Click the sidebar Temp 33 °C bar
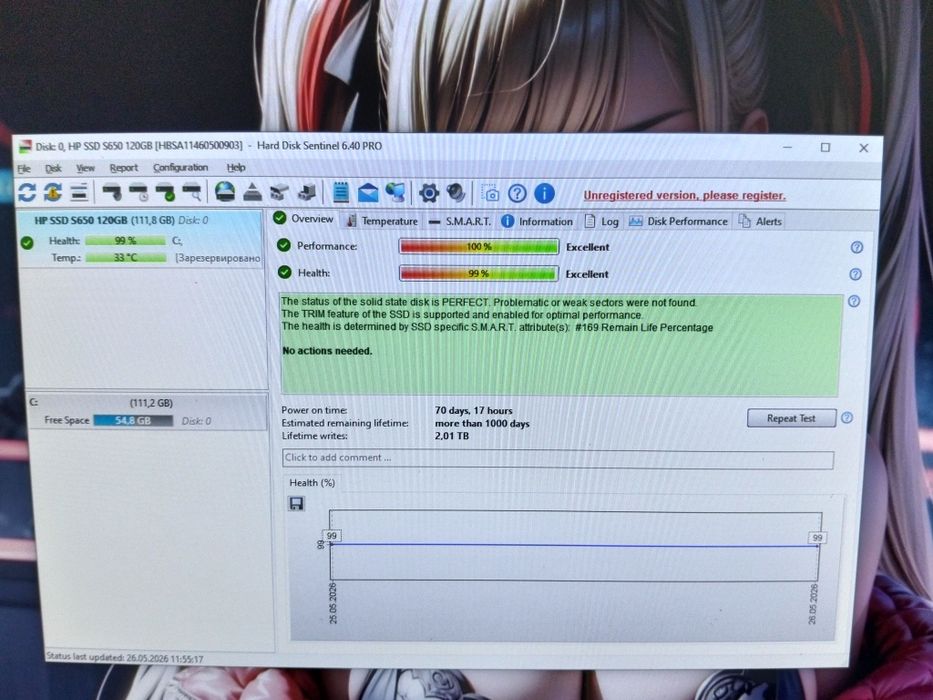Screen dimensions: 933x700 tap(126, 258)
